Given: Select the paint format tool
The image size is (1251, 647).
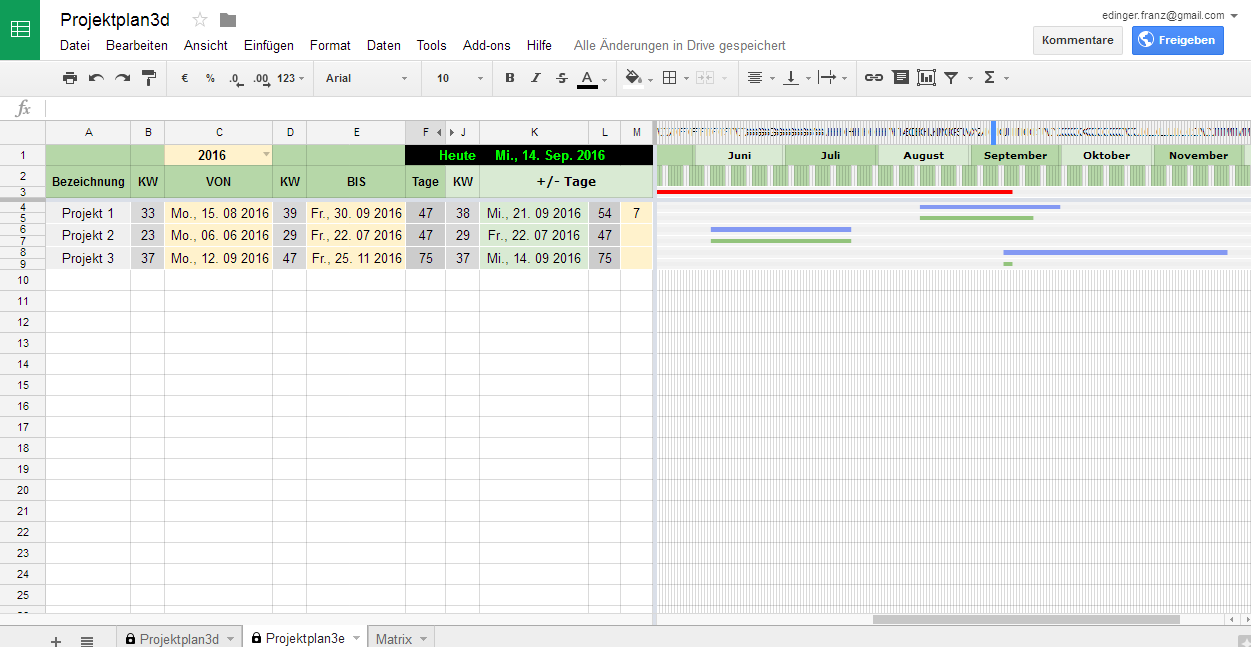Looking at the screenshot, I should [147, 77].
